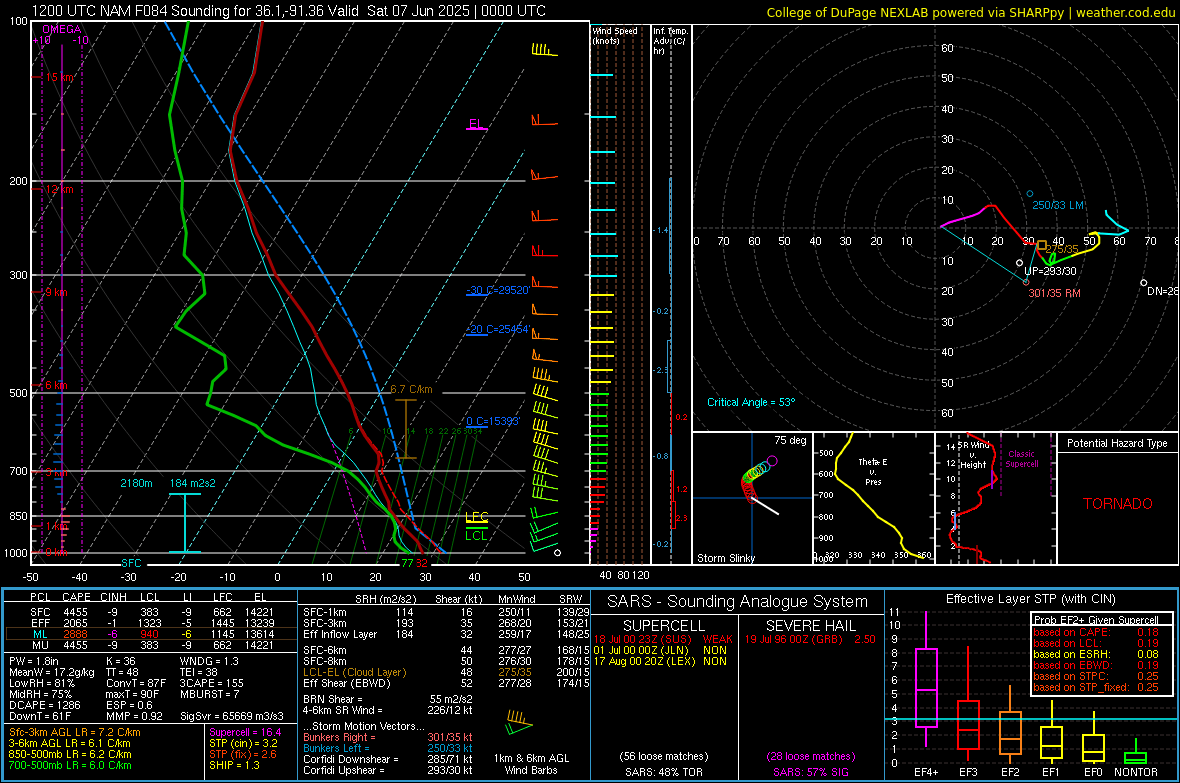Image resolution: width=1180 pixels, height=783 pixels.
Task: Select the highlighted ML parcel row
Action: [151, 634]
